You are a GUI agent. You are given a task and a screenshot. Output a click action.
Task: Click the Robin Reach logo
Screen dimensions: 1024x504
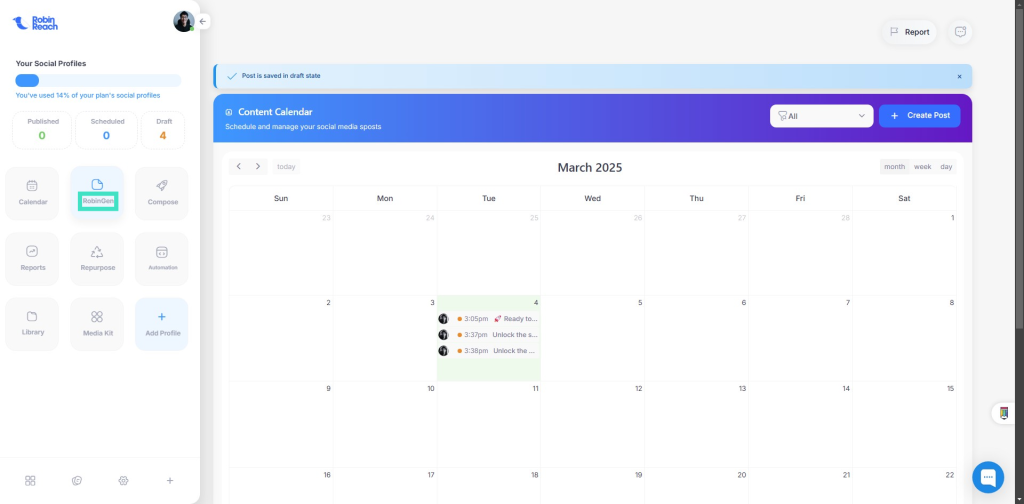[35, 23]
